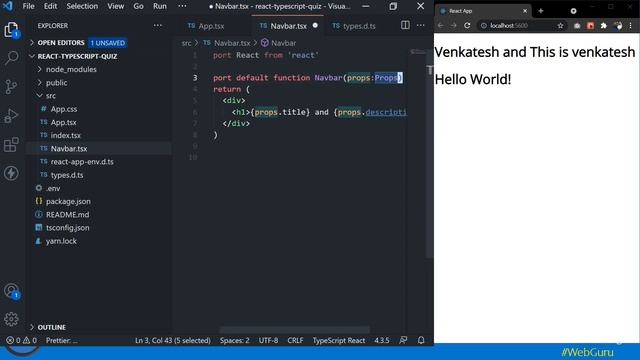Switch to the App.tsx editor tab
Viewport: 640px width, 360px height.
coord(206,26)
